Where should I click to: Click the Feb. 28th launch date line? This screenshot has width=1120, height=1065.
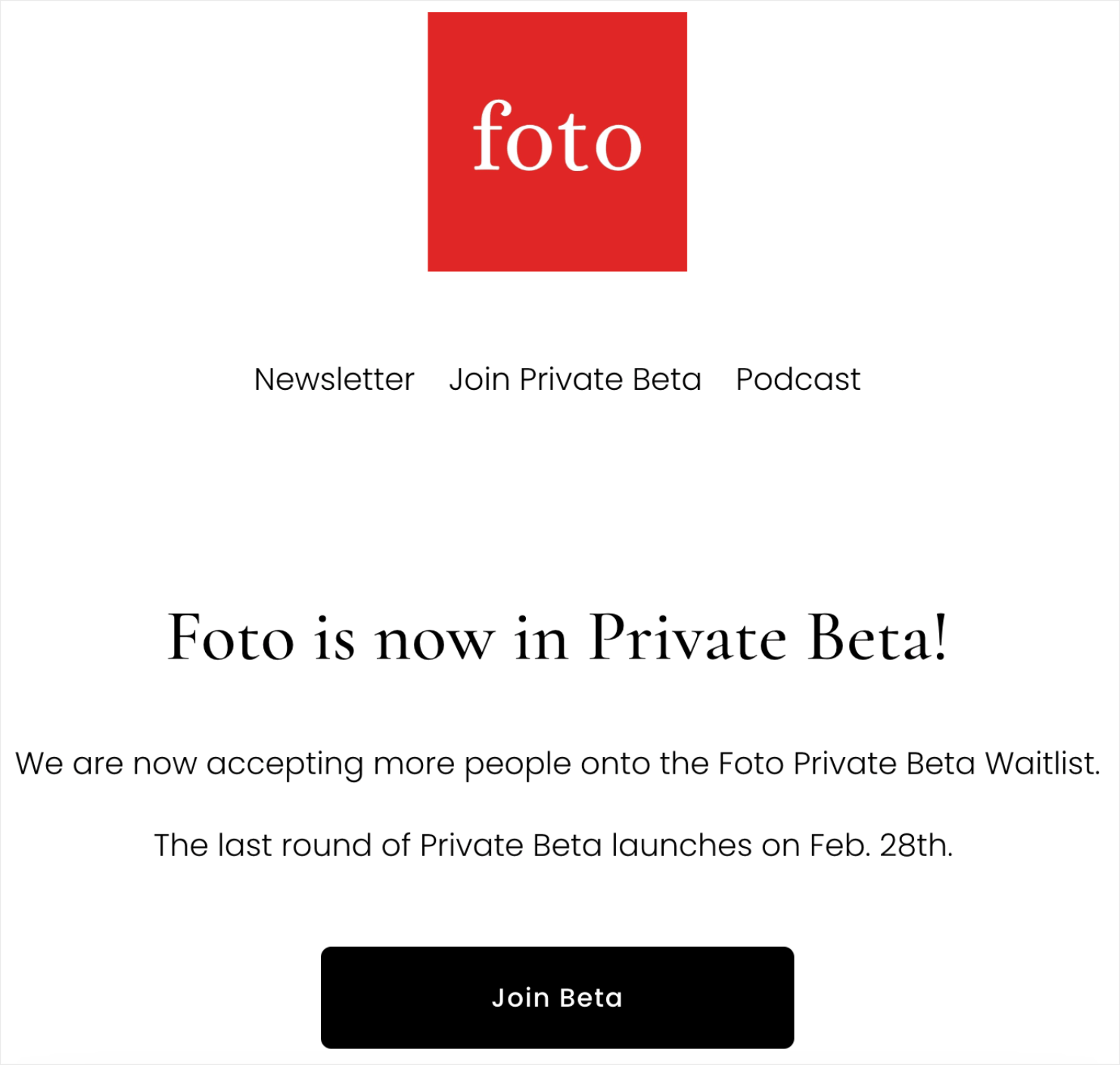(553, 845)
